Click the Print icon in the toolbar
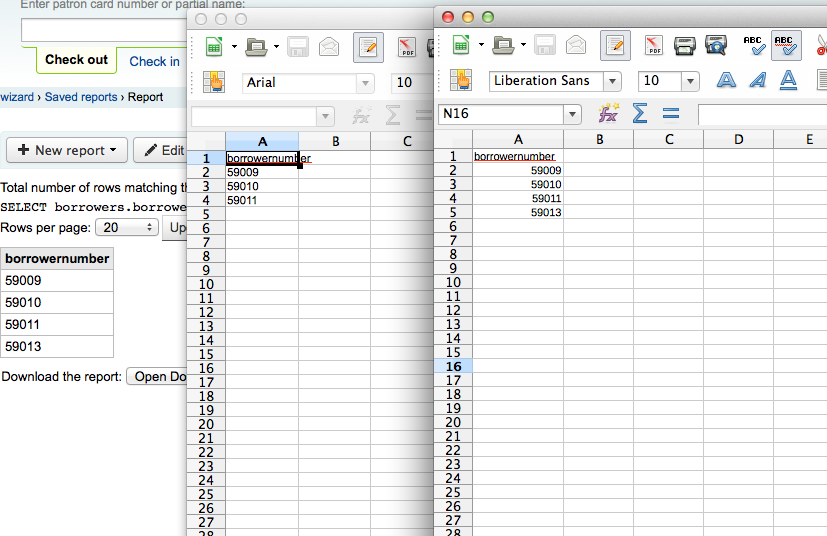The width and height of the screenshot is (827, 536). pos(684,45)
